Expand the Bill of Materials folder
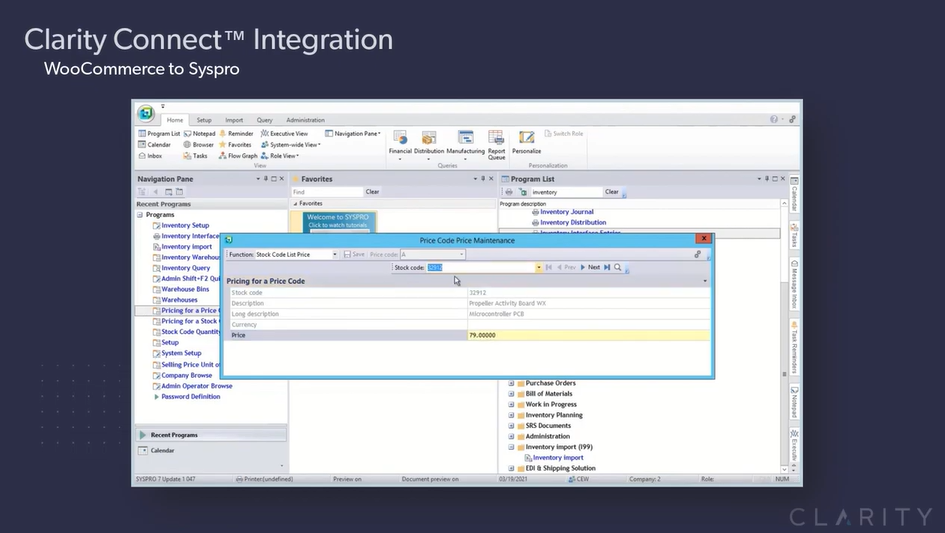The height and width of the screenshot is (533, 945). coord(511,394)
